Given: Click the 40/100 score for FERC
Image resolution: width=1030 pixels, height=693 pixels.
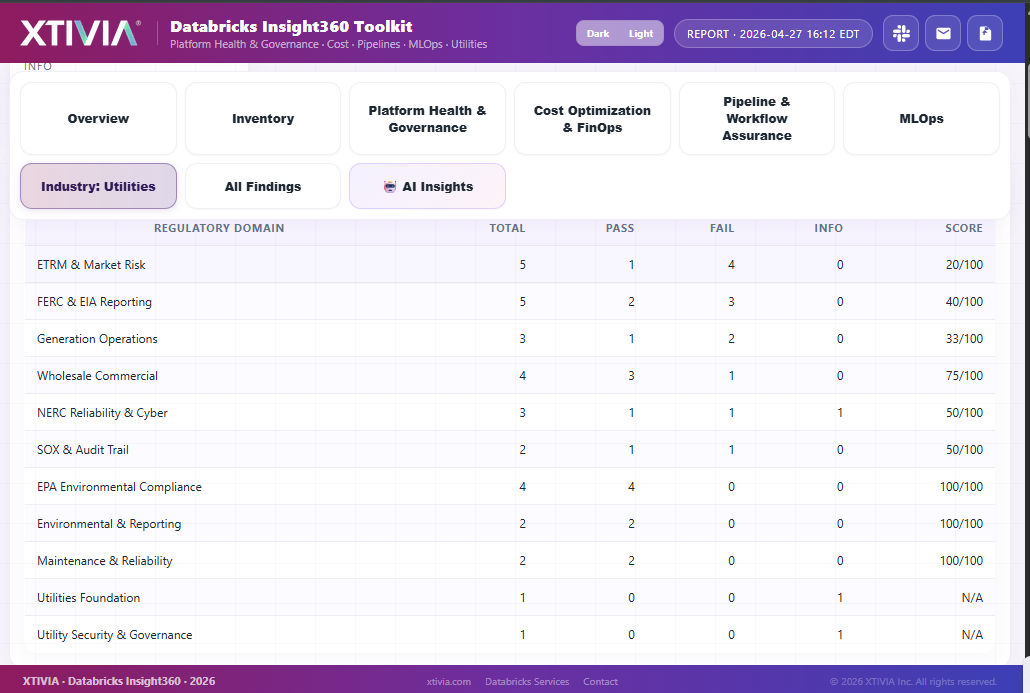Looking at the screenshot, I should click(x=964, y=302).
